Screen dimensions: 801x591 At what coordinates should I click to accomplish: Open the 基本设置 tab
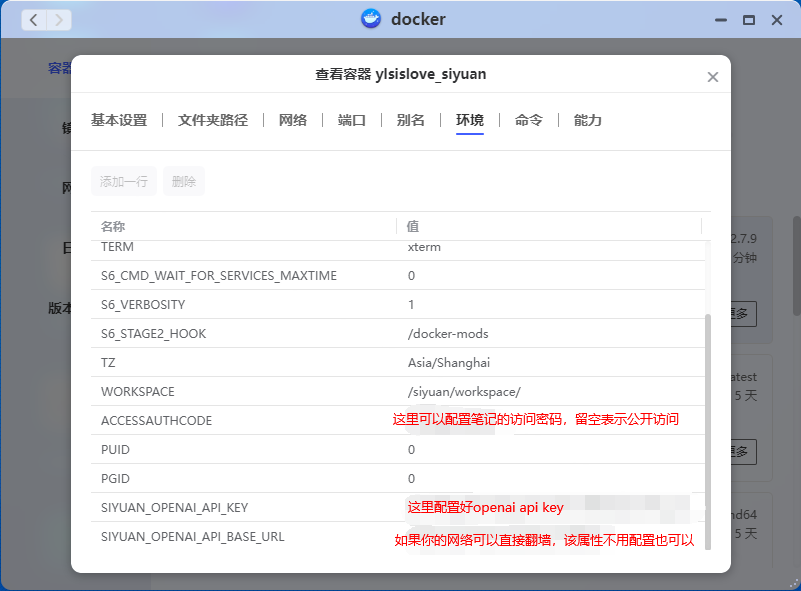coord(119,120)
